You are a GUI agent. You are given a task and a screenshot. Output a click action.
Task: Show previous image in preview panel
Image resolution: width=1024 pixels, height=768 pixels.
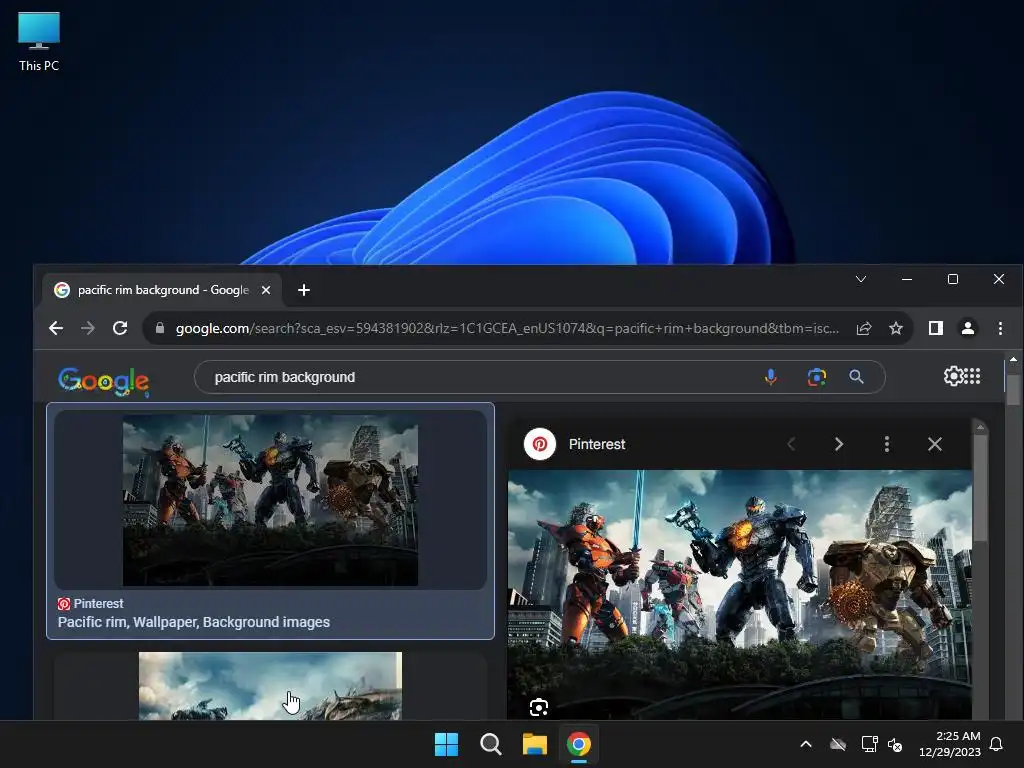[792, 444]
